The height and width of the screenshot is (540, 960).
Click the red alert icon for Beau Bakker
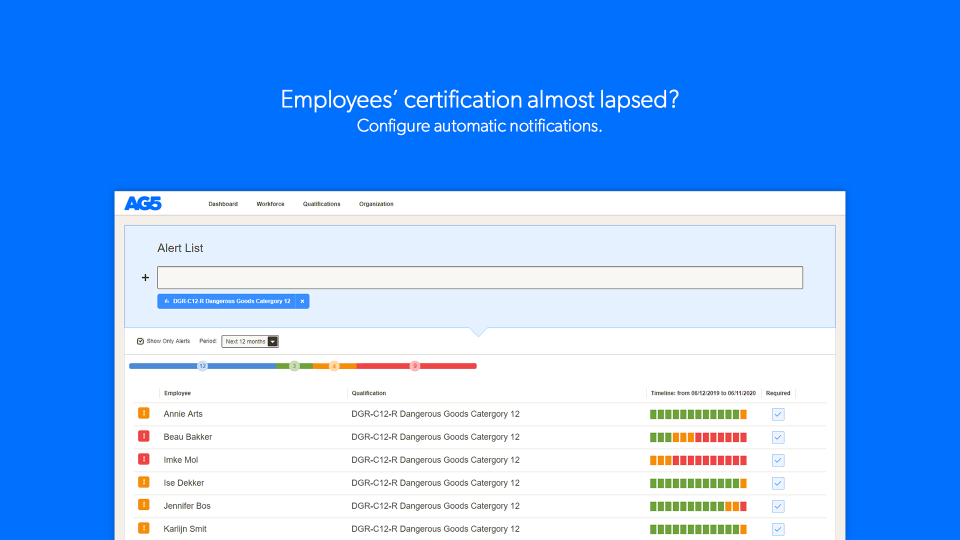click(143, 436)
